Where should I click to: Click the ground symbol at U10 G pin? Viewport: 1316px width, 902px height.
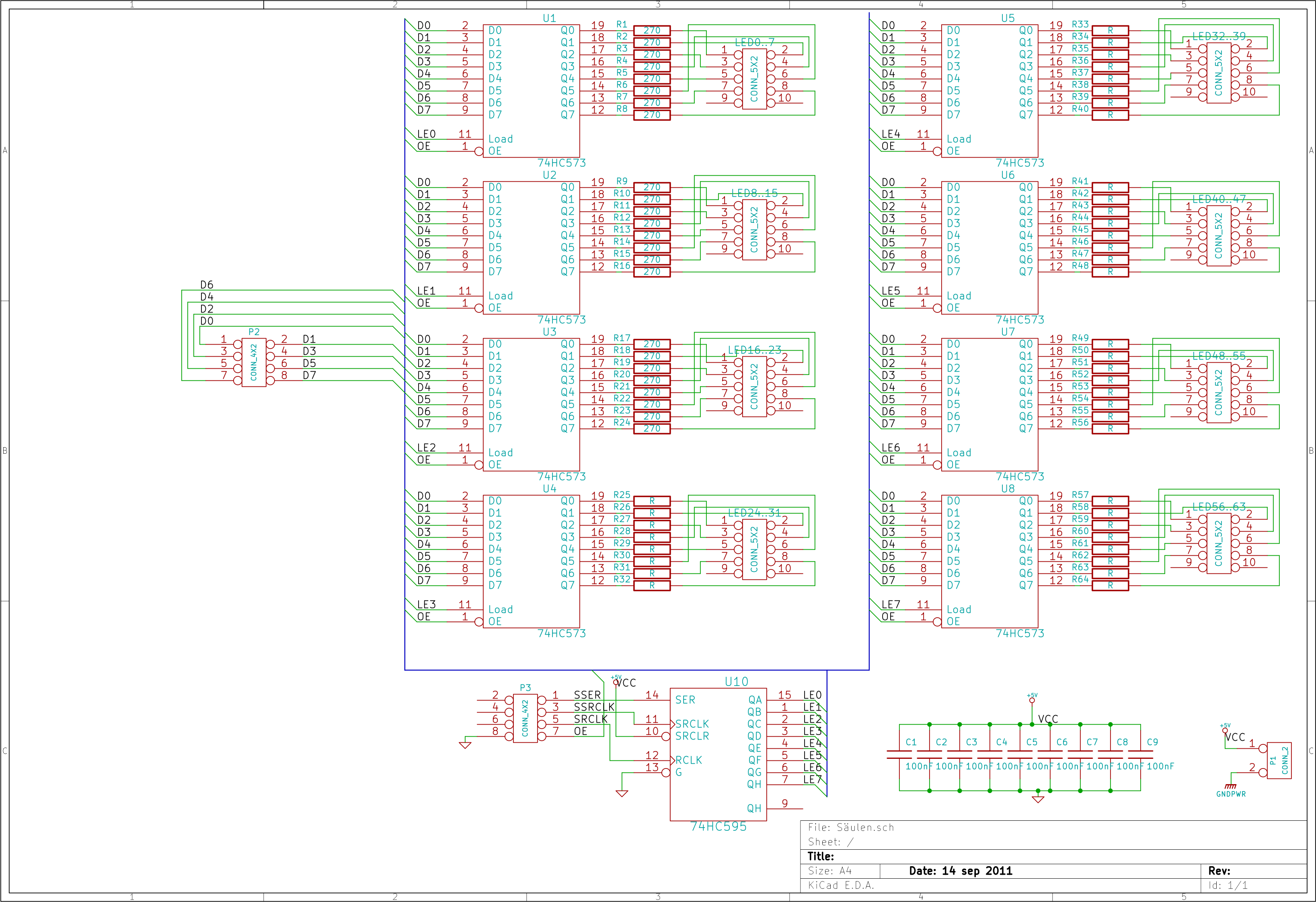(x=622, y=793)
